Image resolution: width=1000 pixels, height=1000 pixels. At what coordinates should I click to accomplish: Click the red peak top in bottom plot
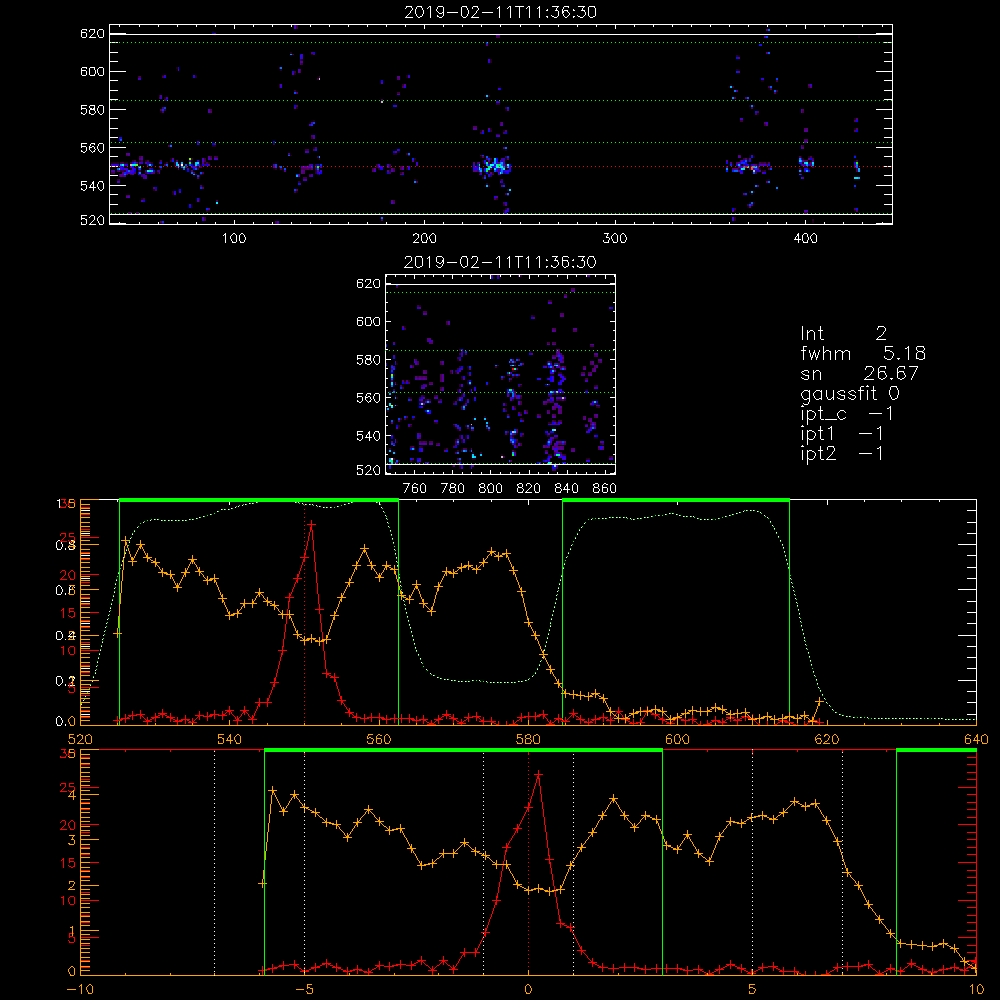click(539, 774)
